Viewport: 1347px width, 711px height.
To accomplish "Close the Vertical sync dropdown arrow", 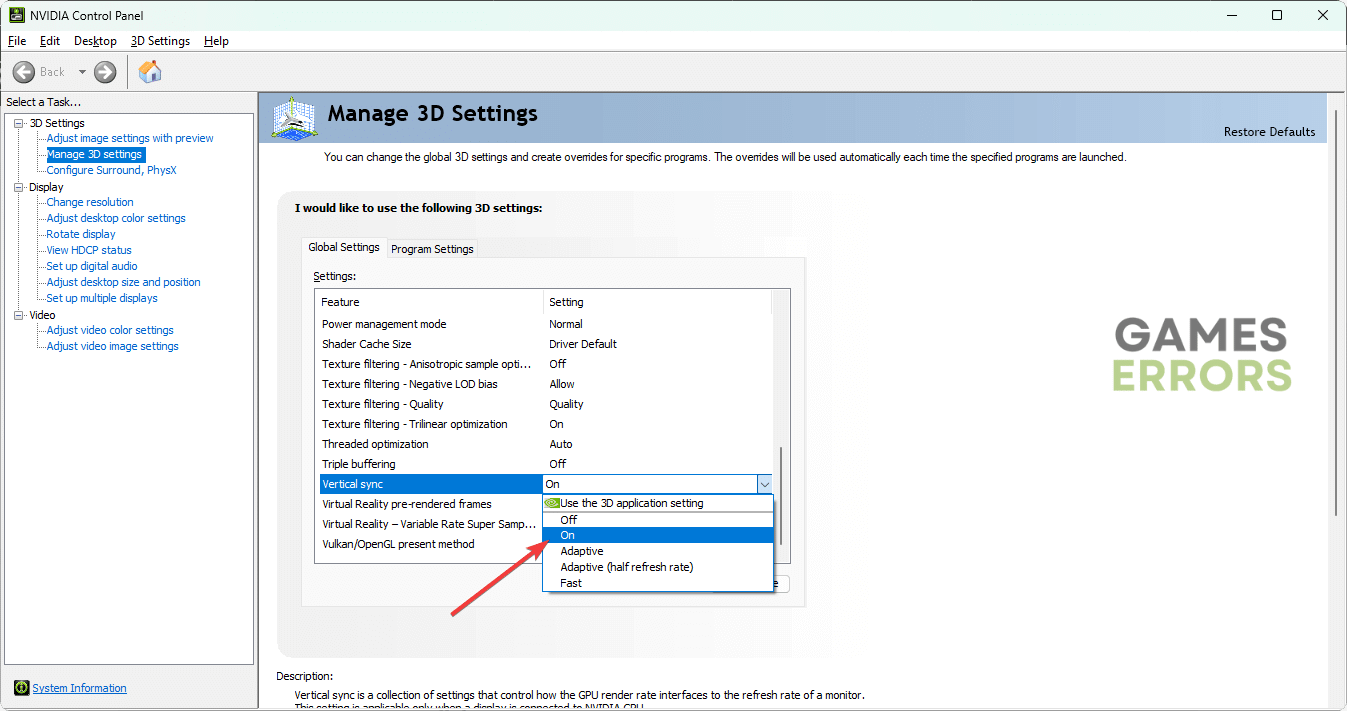I will [x=764, y=484].
